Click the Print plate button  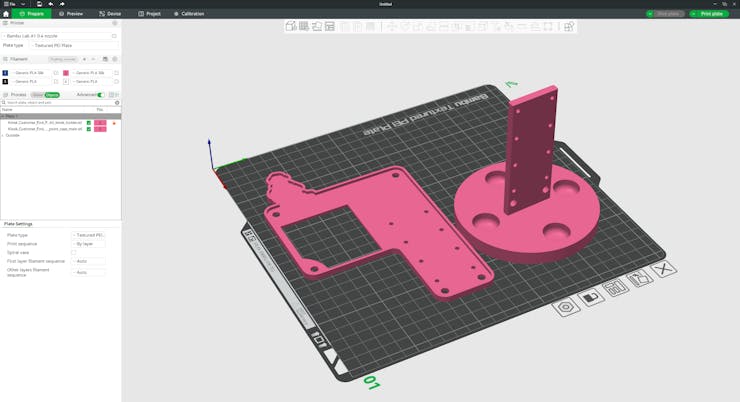point(708,14)
